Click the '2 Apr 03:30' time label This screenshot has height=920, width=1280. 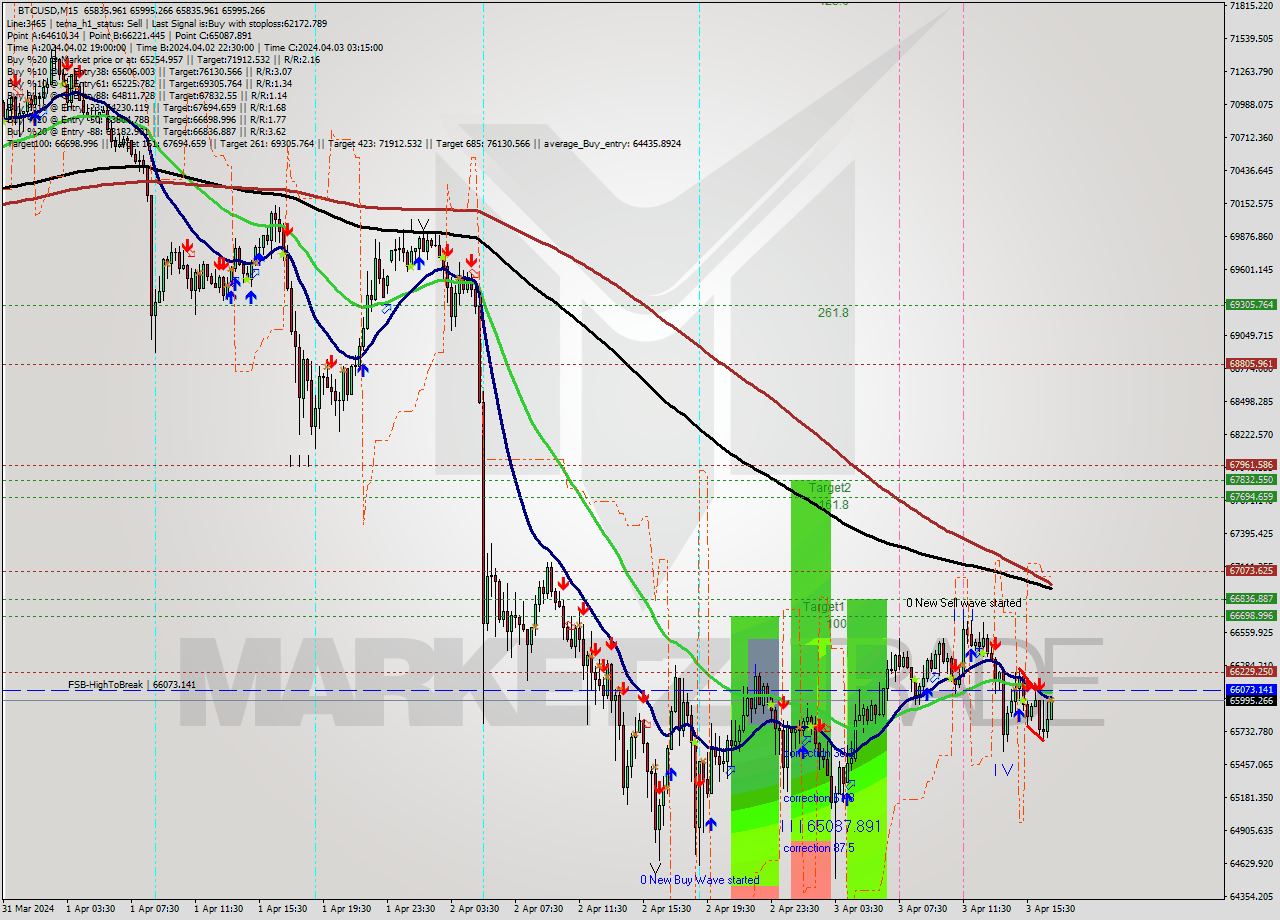pyautogui.click(x=475, y=909)
